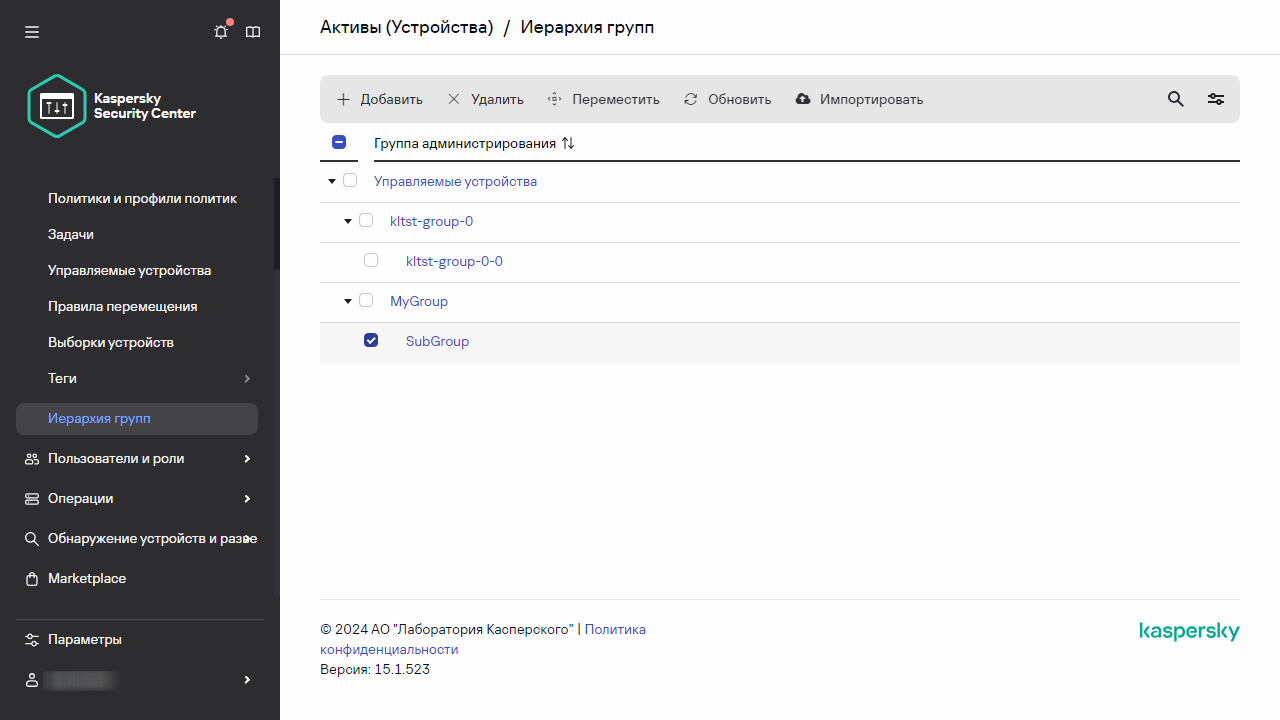This screenshot has width=1280, height=720.
Task: Open the kltst-group-0 group link
Action: pyautogui.click(x=431, y=221)
